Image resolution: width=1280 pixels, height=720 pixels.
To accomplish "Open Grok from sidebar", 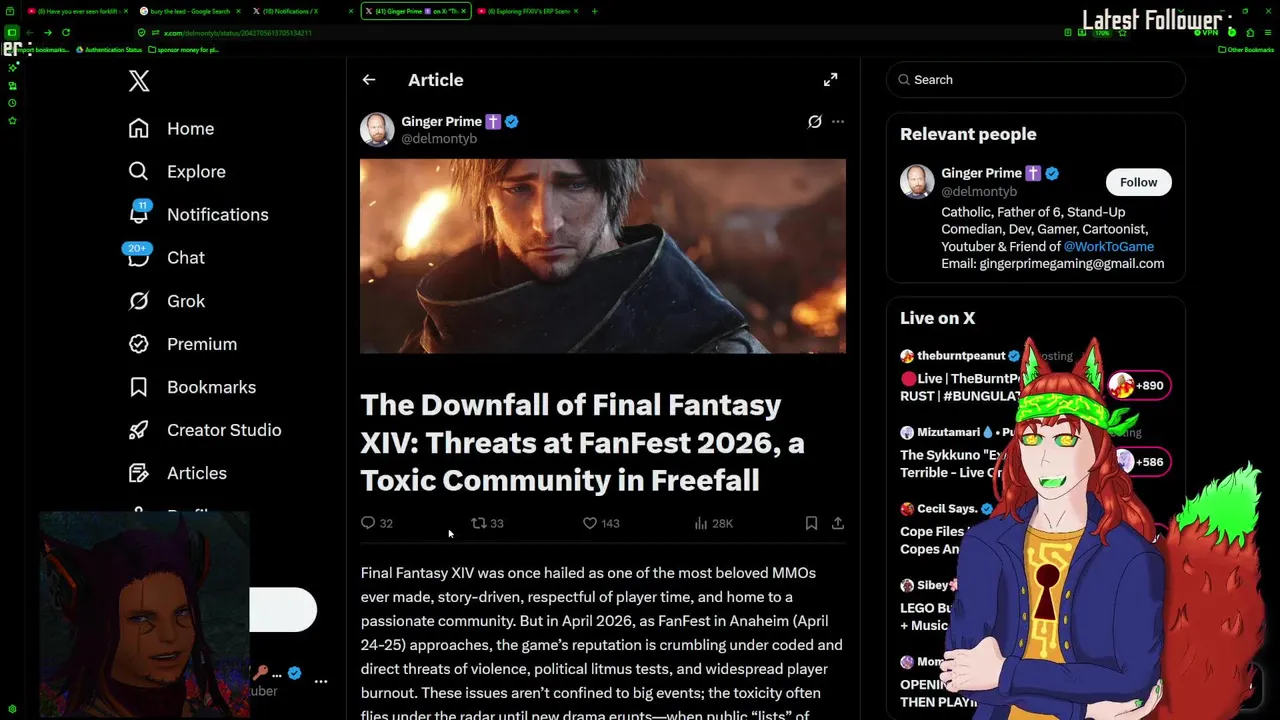I will [x=166, y=300].
